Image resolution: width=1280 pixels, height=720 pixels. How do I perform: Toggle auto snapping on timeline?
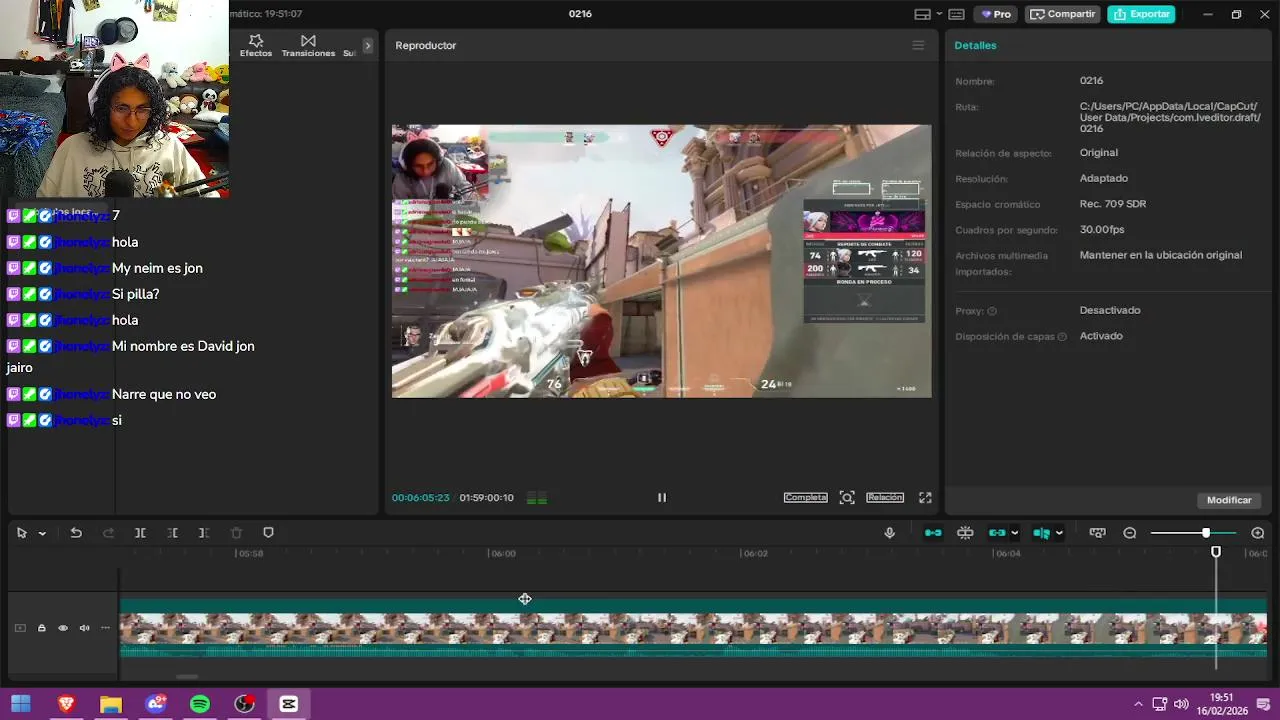click(x=965, y=533)
